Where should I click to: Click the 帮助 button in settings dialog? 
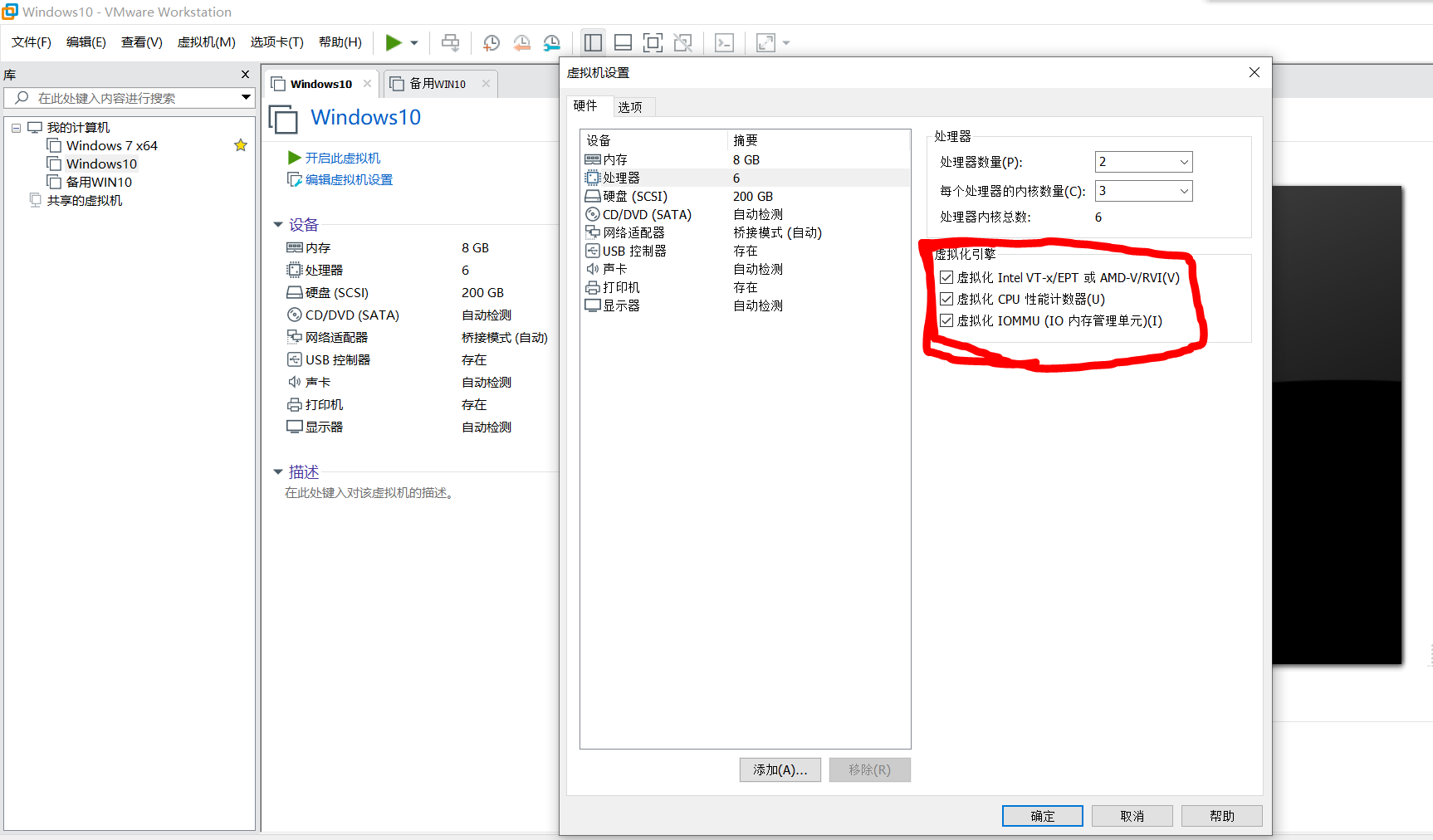(1221, 816)
